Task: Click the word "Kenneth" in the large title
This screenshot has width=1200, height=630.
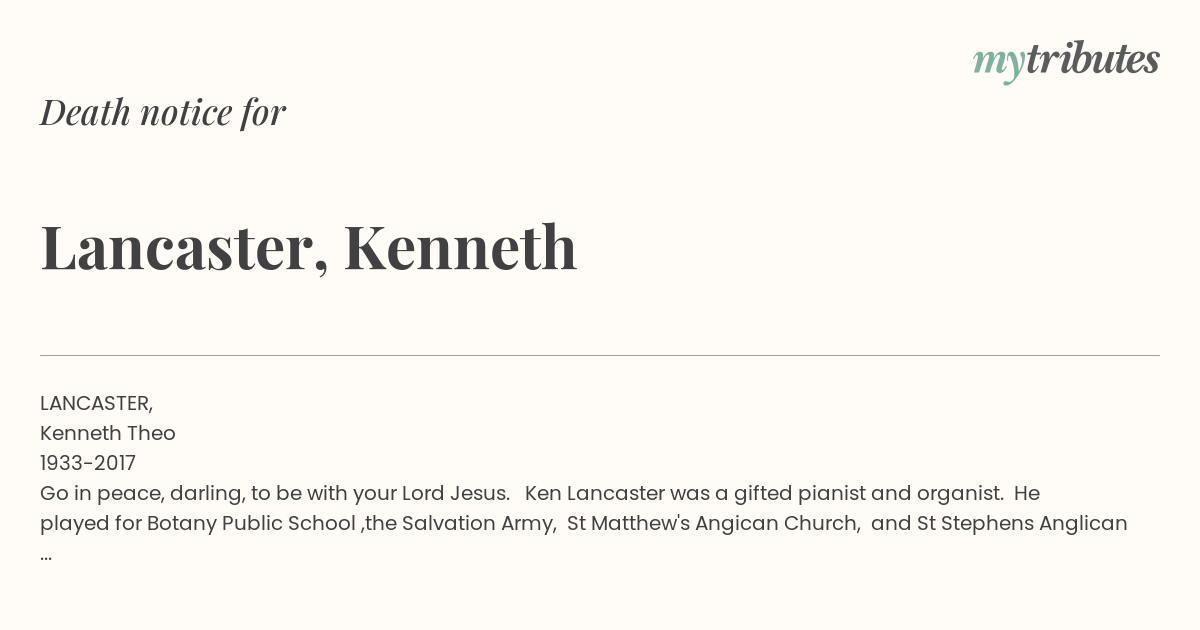Action: (x=461, y=246)
